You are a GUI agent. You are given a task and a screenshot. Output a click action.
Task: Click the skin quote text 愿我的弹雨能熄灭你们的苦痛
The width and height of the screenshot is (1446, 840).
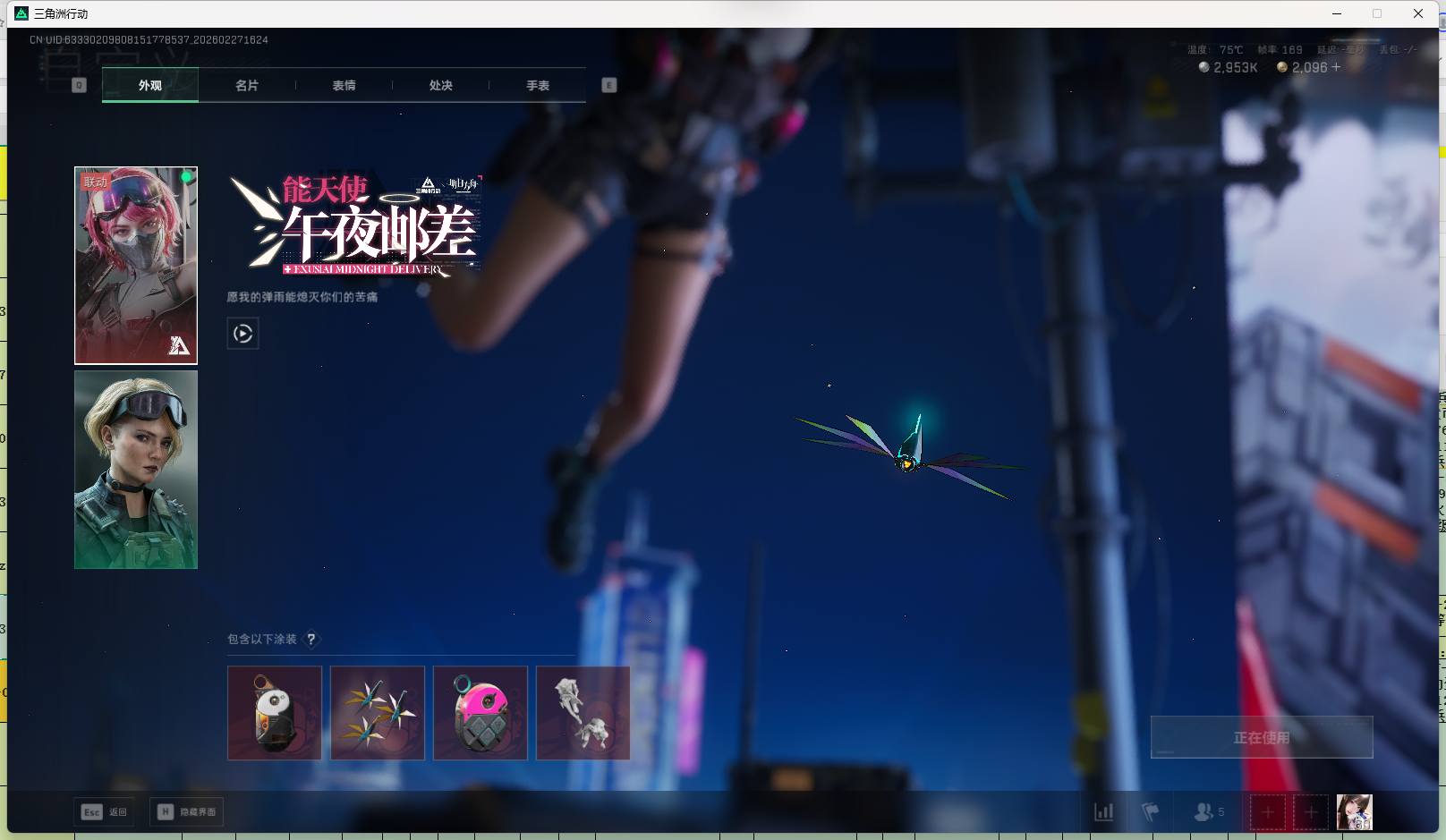(302, 297)
